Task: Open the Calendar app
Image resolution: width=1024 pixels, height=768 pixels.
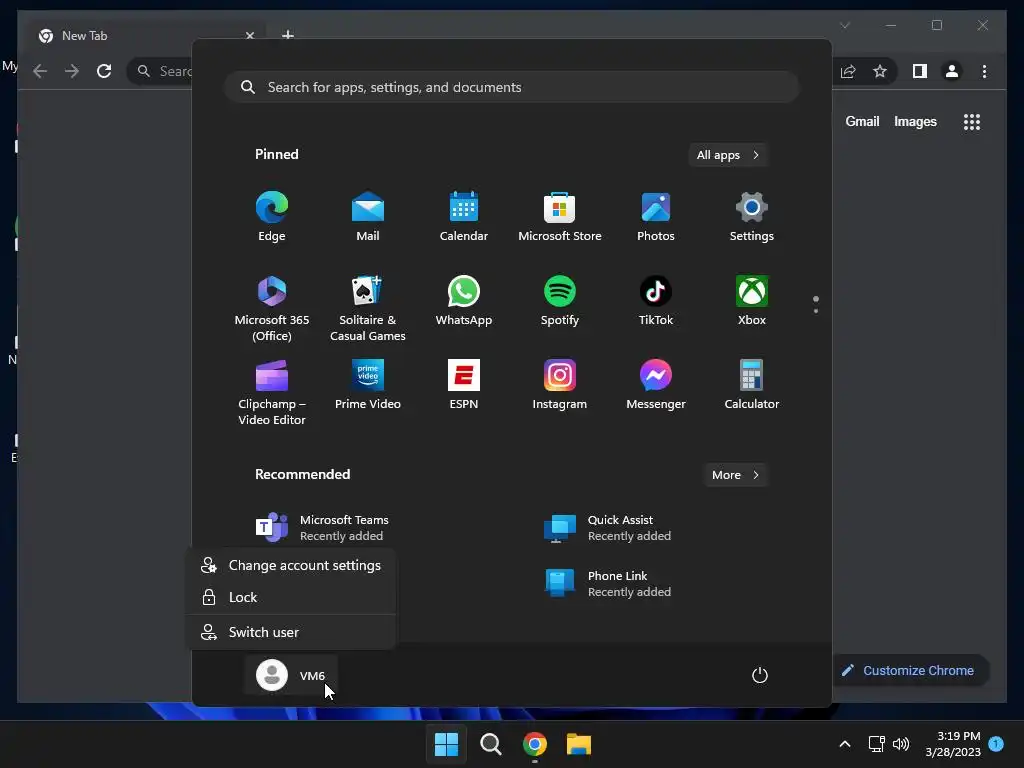Action: [x=464, y=216]
